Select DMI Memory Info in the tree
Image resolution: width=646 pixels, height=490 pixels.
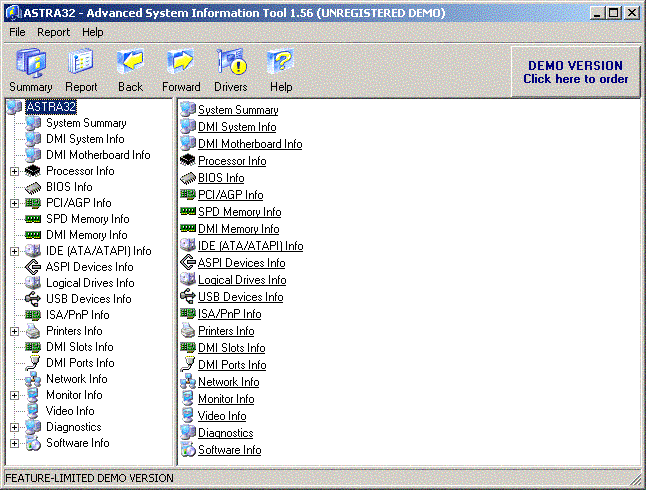coord(87,235)
